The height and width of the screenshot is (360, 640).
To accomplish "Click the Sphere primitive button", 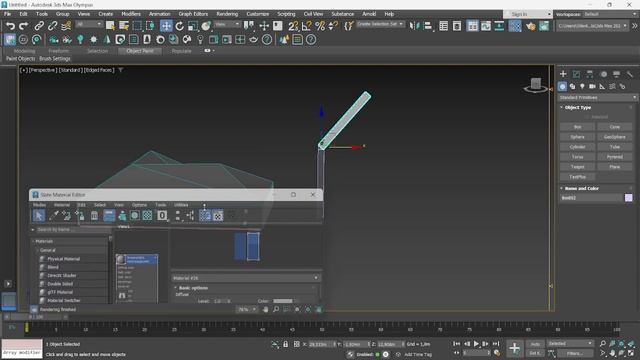I will pyautogui.click(x=577, y=137).
